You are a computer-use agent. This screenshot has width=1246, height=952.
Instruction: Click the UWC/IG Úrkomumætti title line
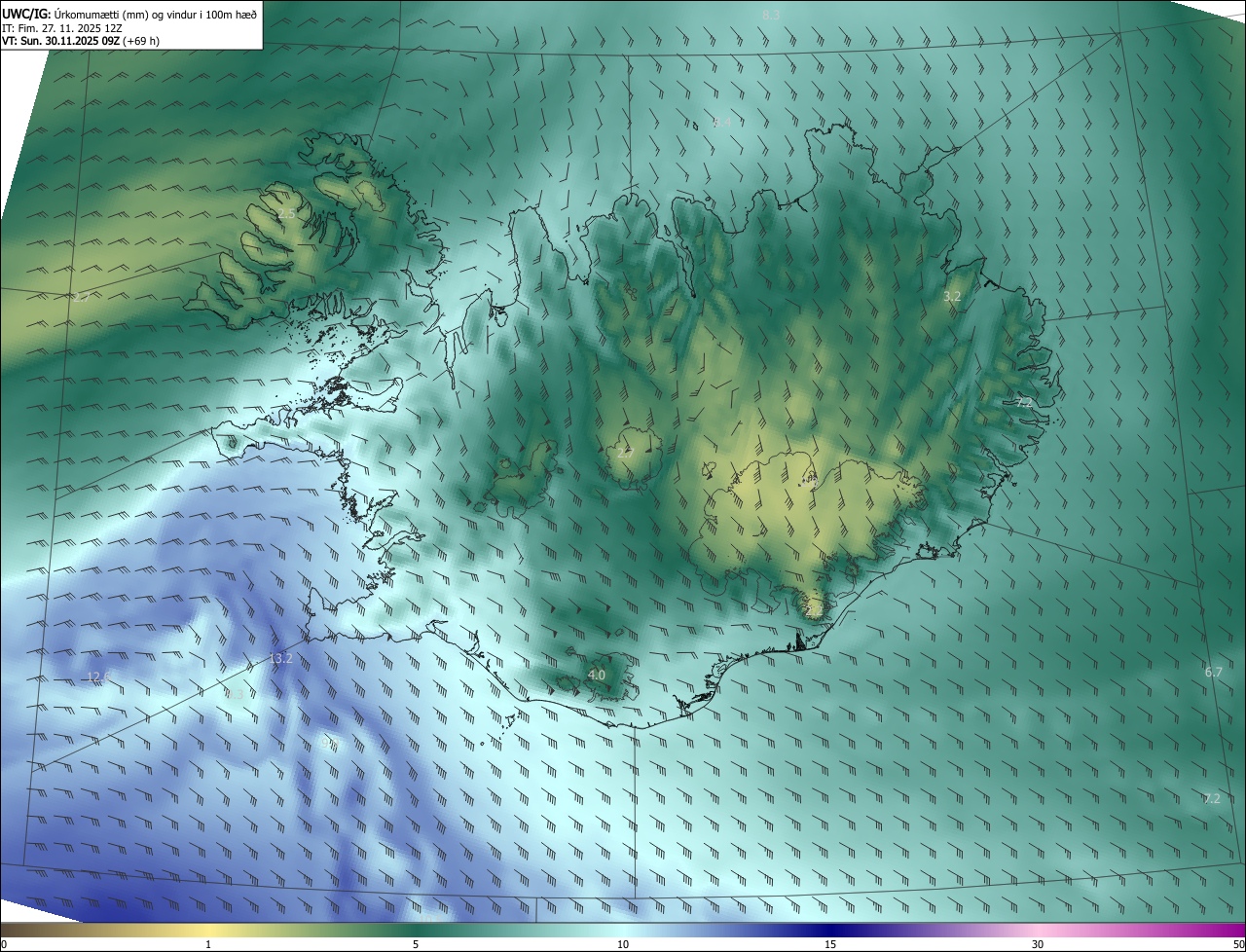tap(129, 13)
